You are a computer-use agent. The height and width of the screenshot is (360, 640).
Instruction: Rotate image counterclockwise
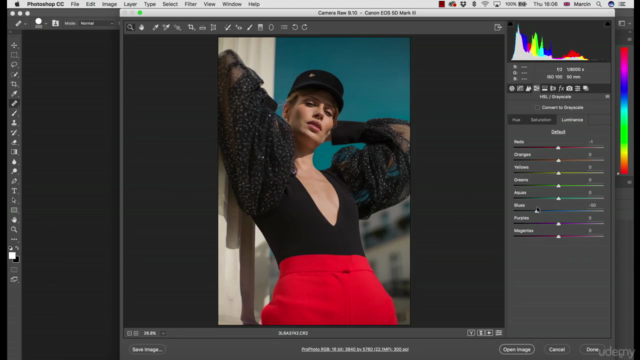(x=295, y=27)
